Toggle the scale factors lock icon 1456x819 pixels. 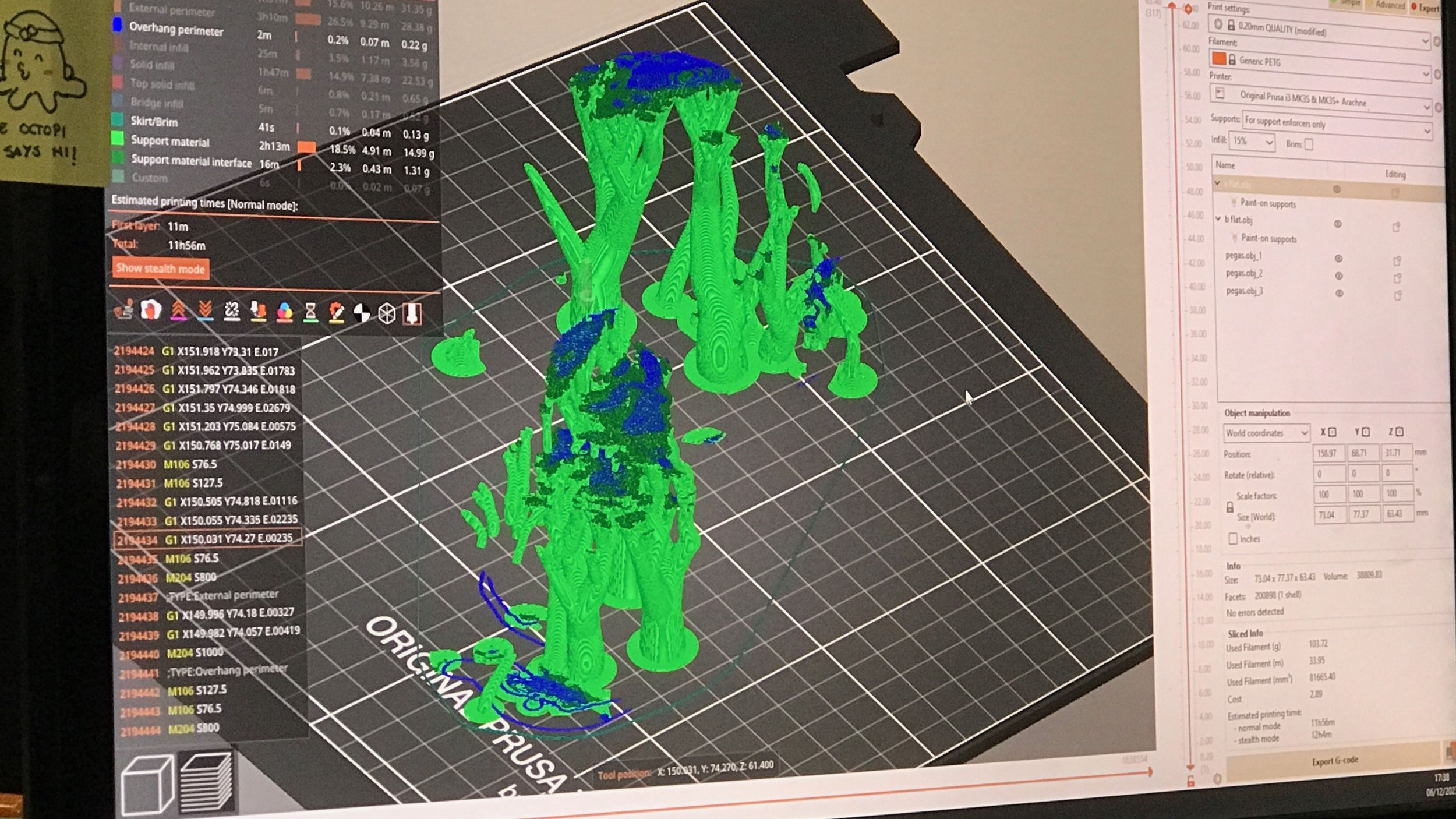coord(1229,507)
